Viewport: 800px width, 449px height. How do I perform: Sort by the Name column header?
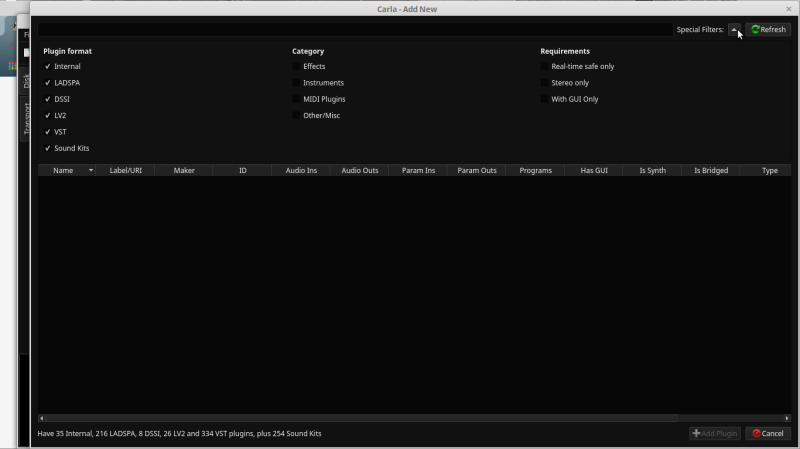coord(67,170)
